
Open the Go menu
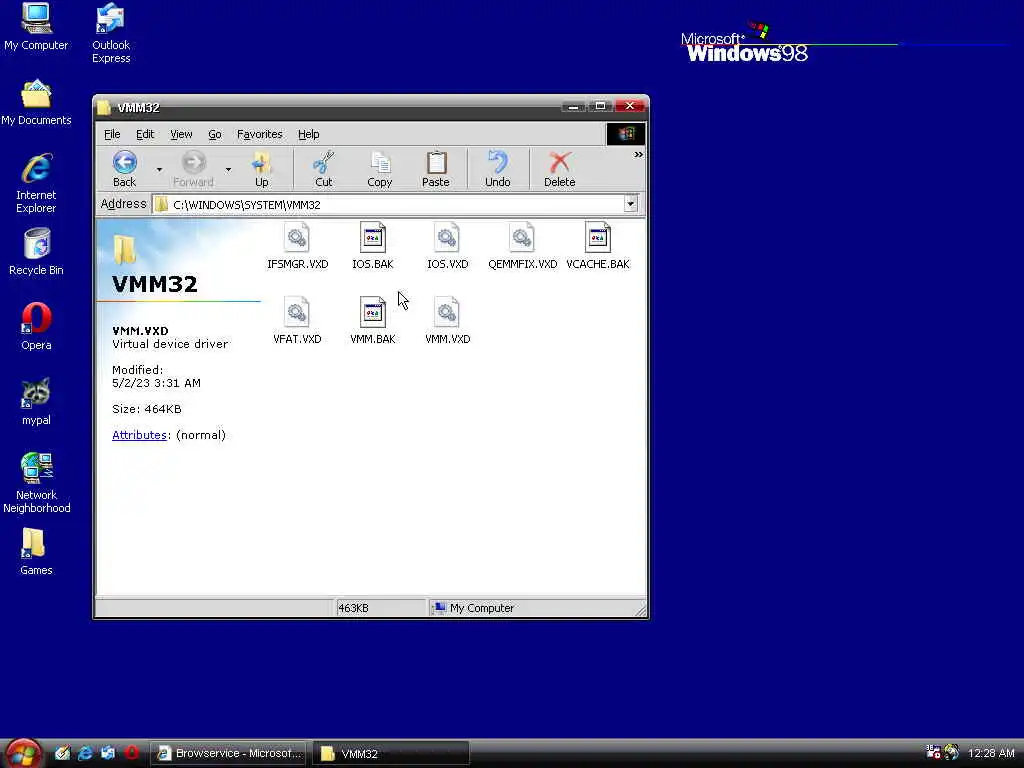pos(215,134)
